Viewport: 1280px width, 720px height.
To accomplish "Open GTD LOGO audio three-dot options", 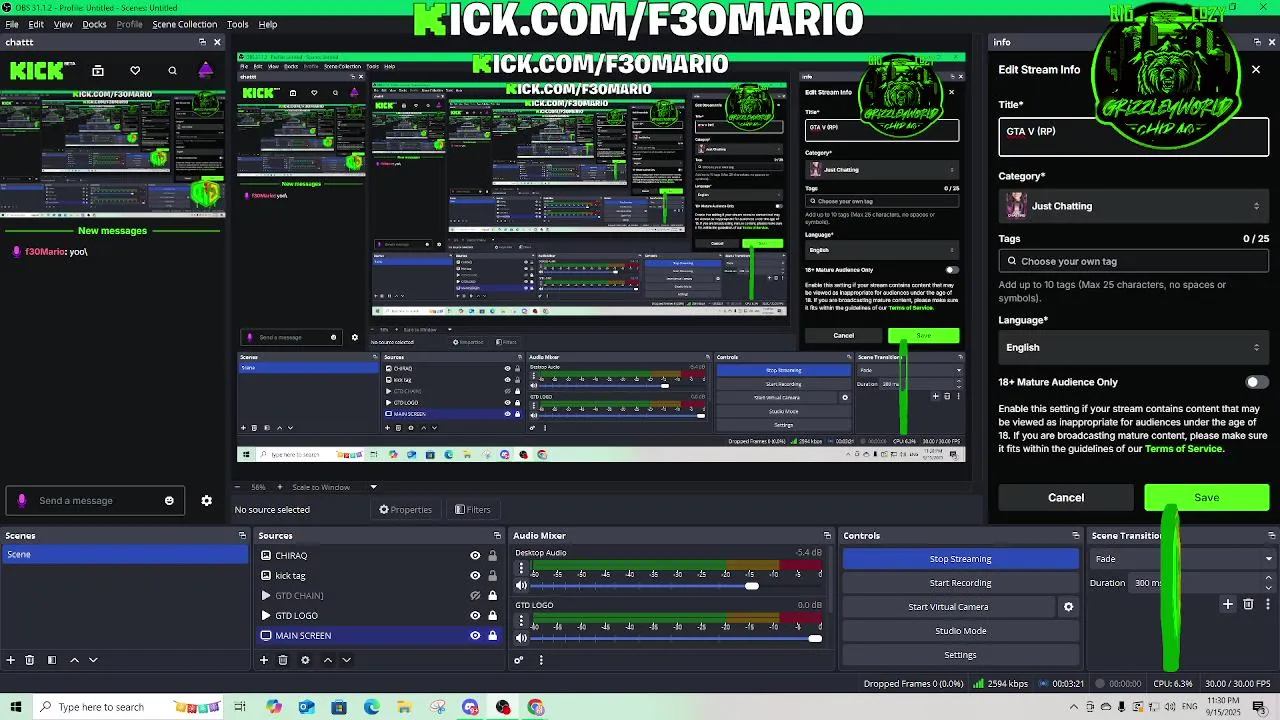I will (521, 620).
